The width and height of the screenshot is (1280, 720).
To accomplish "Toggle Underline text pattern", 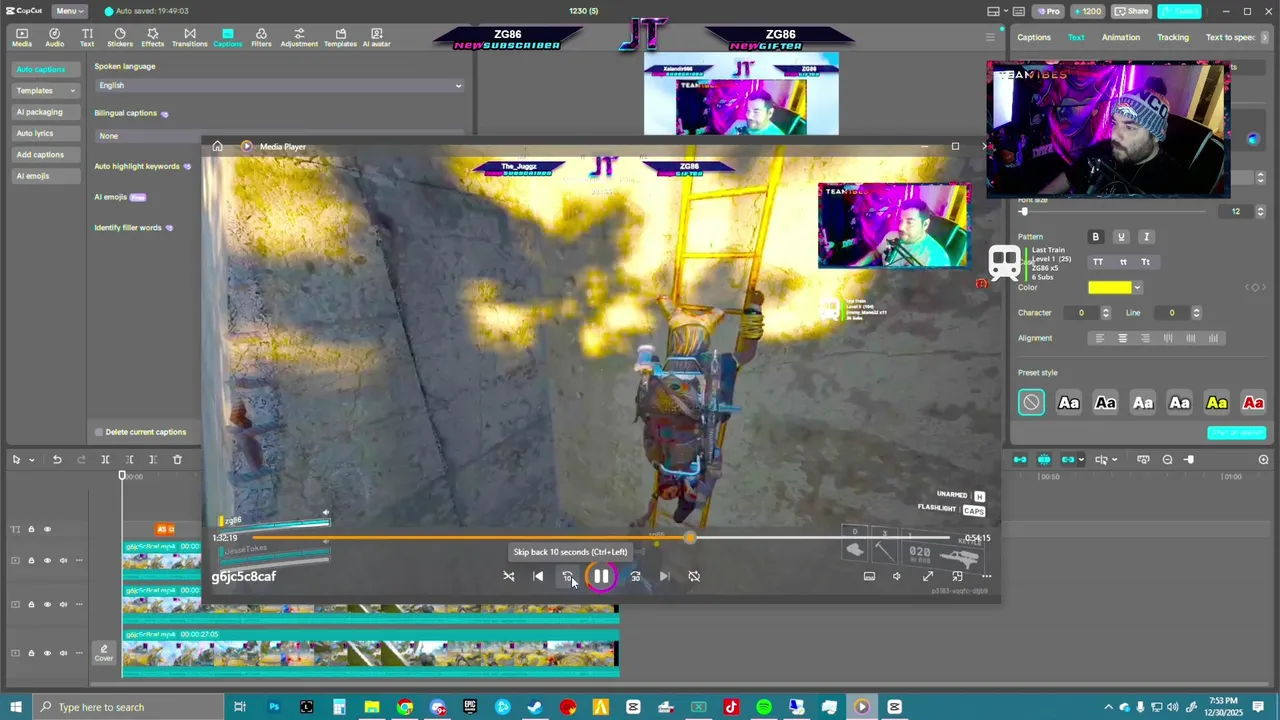I will click(1121, 237).
